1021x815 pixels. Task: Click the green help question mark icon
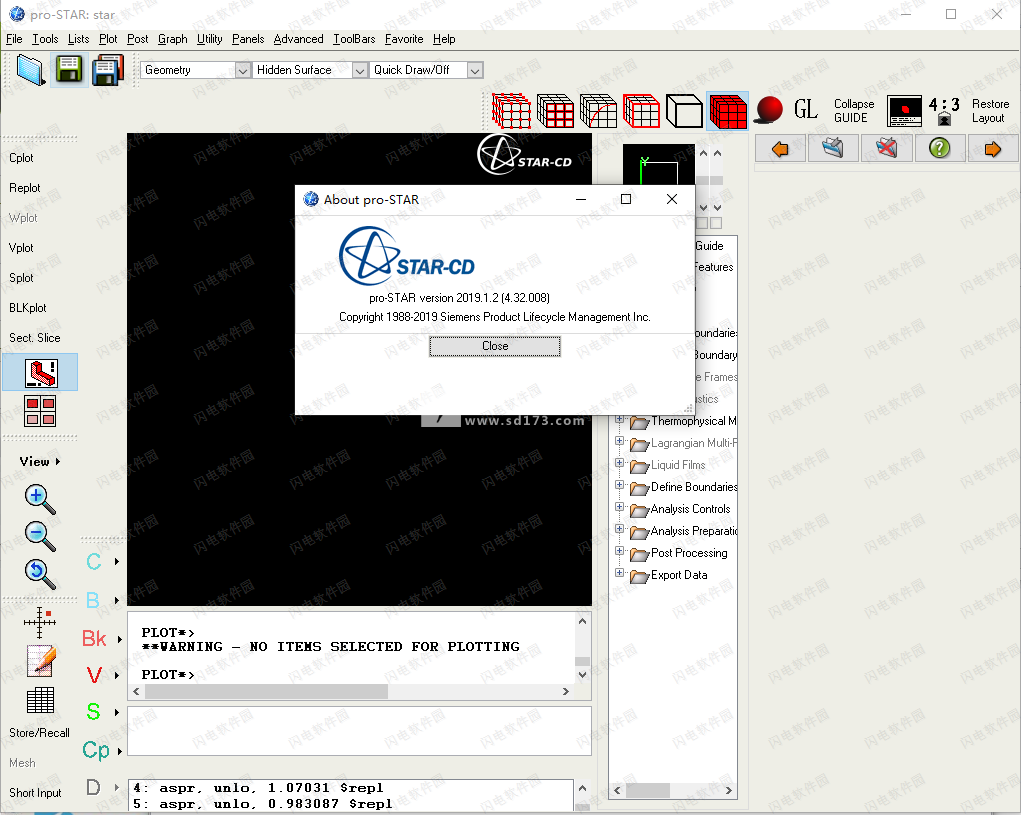940,149
